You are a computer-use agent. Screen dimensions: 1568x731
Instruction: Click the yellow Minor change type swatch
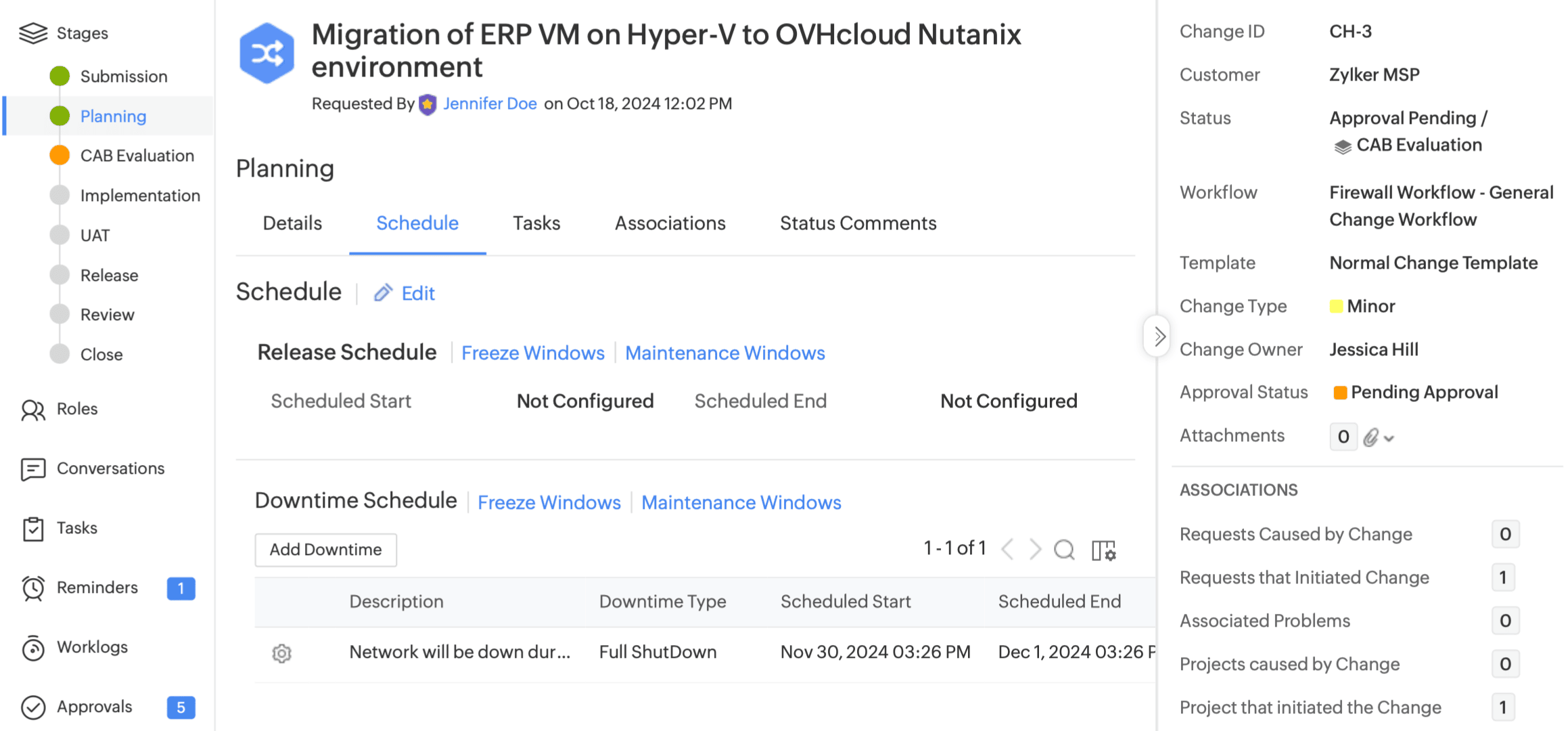1336,307
